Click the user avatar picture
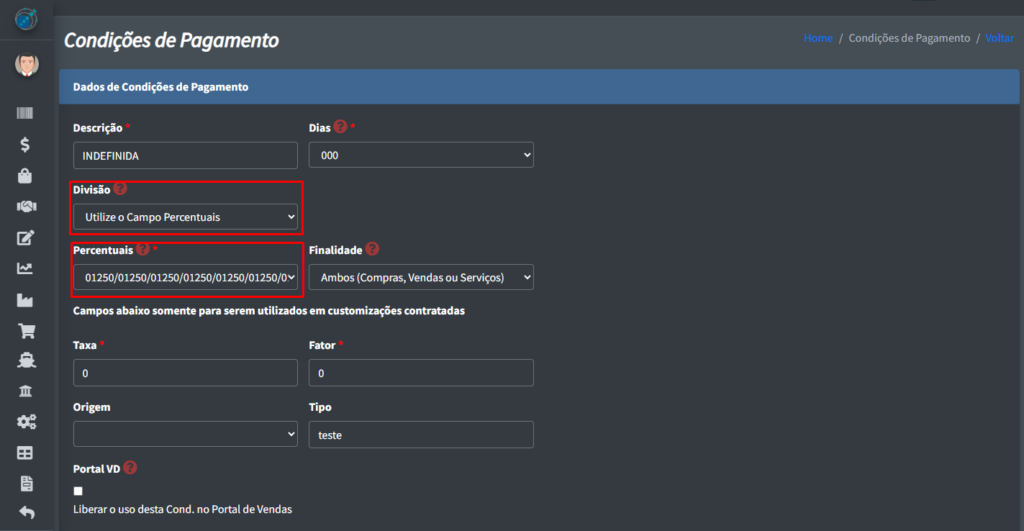Viewport: 1024px width, 531px height. [x=26, y=66]
